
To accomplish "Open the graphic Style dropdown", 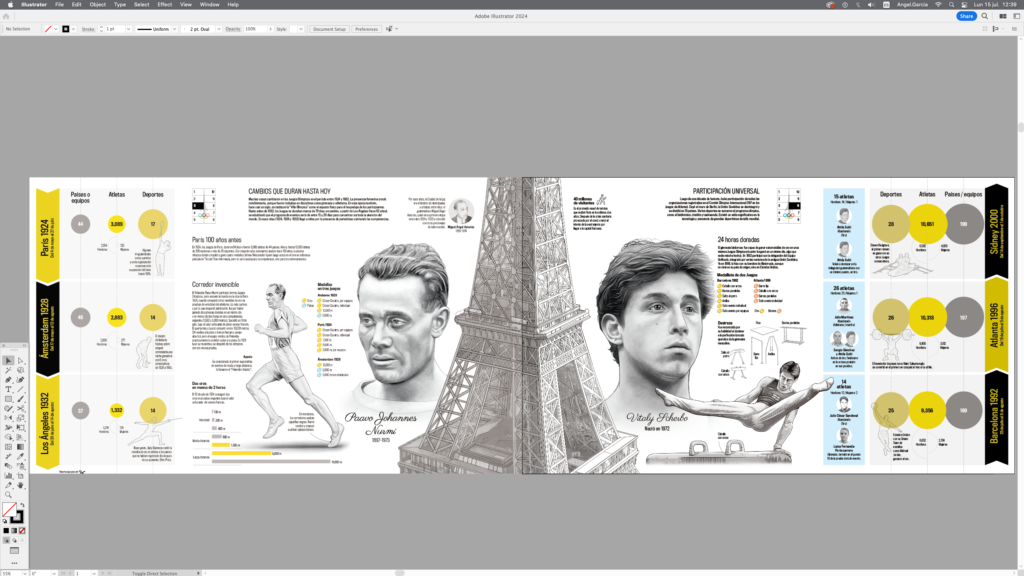I will click(300, 29).
